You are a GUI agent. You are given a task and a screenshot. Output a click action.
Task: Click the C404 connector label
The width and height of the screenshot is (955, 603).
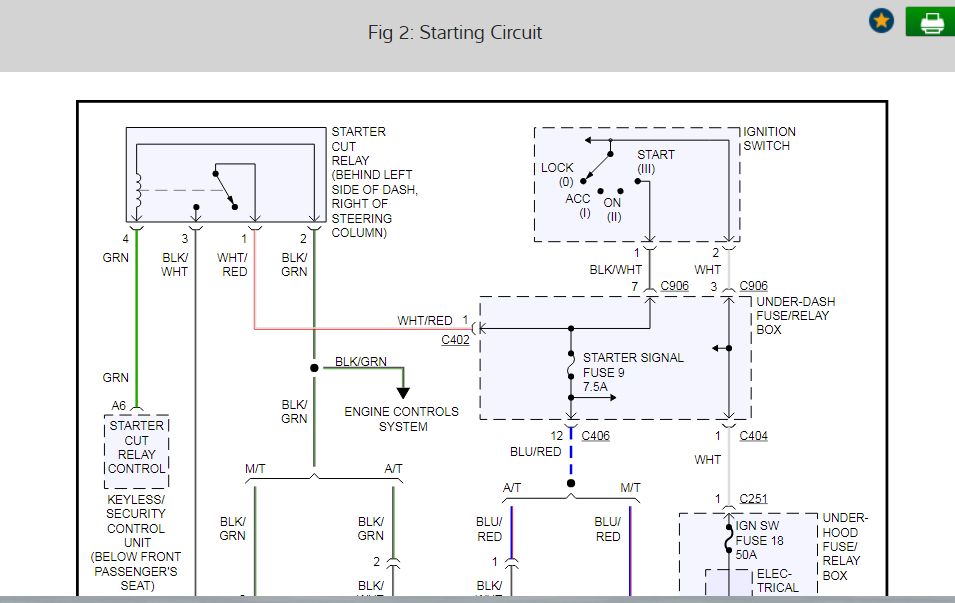click(x=753, y=436)
